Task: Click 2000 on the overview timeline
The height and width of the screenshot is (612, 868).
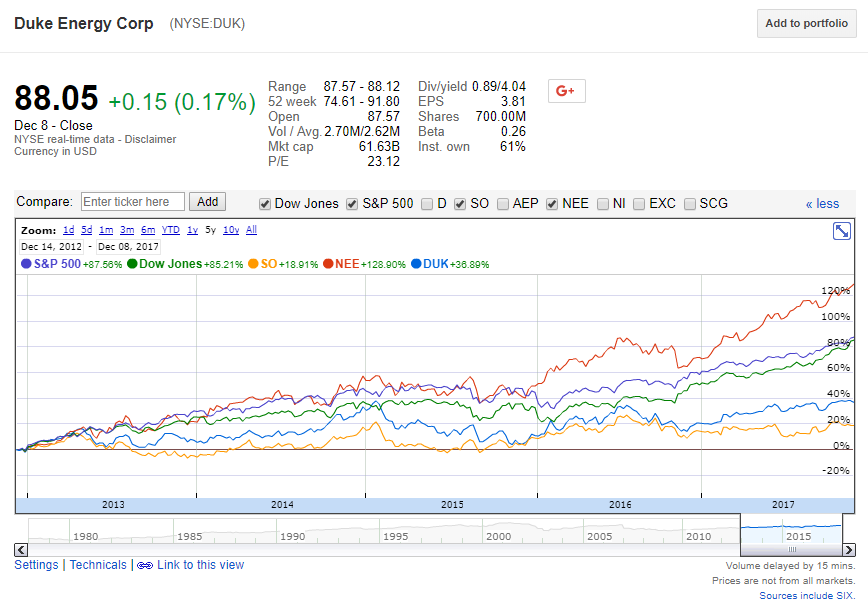Action: pyautogui.click(x=498, y=536)
